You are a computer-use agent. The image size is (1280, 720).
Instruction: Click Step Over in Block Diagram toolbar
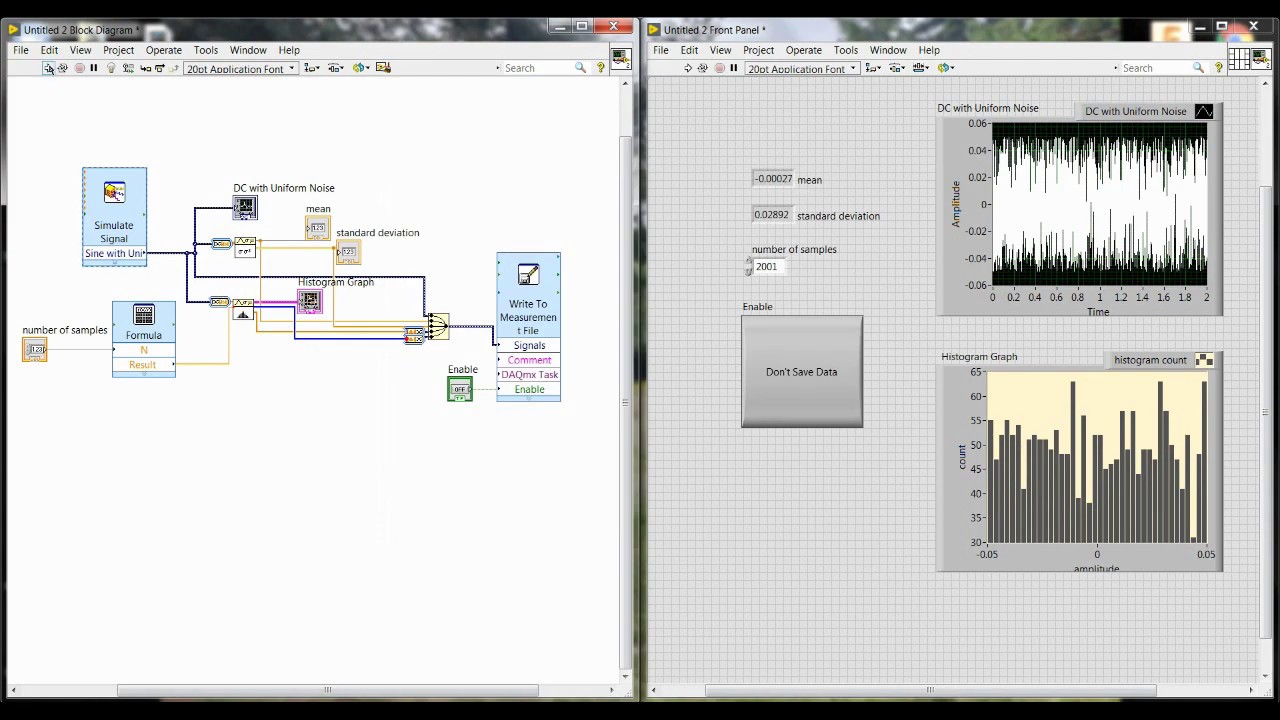(x=159, y=68)
